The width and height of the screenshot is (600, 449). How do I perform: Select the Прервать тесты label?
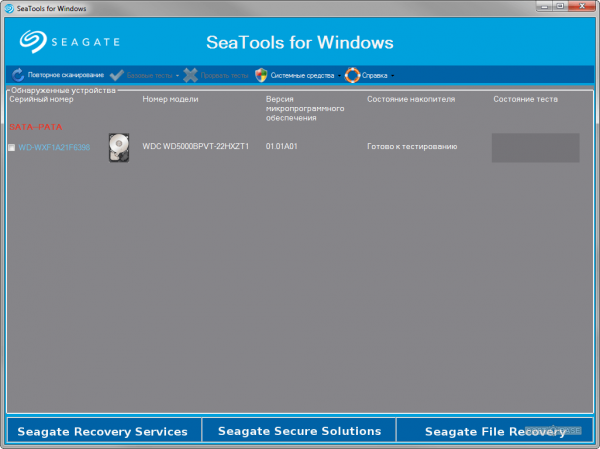[x=224, y=75]
